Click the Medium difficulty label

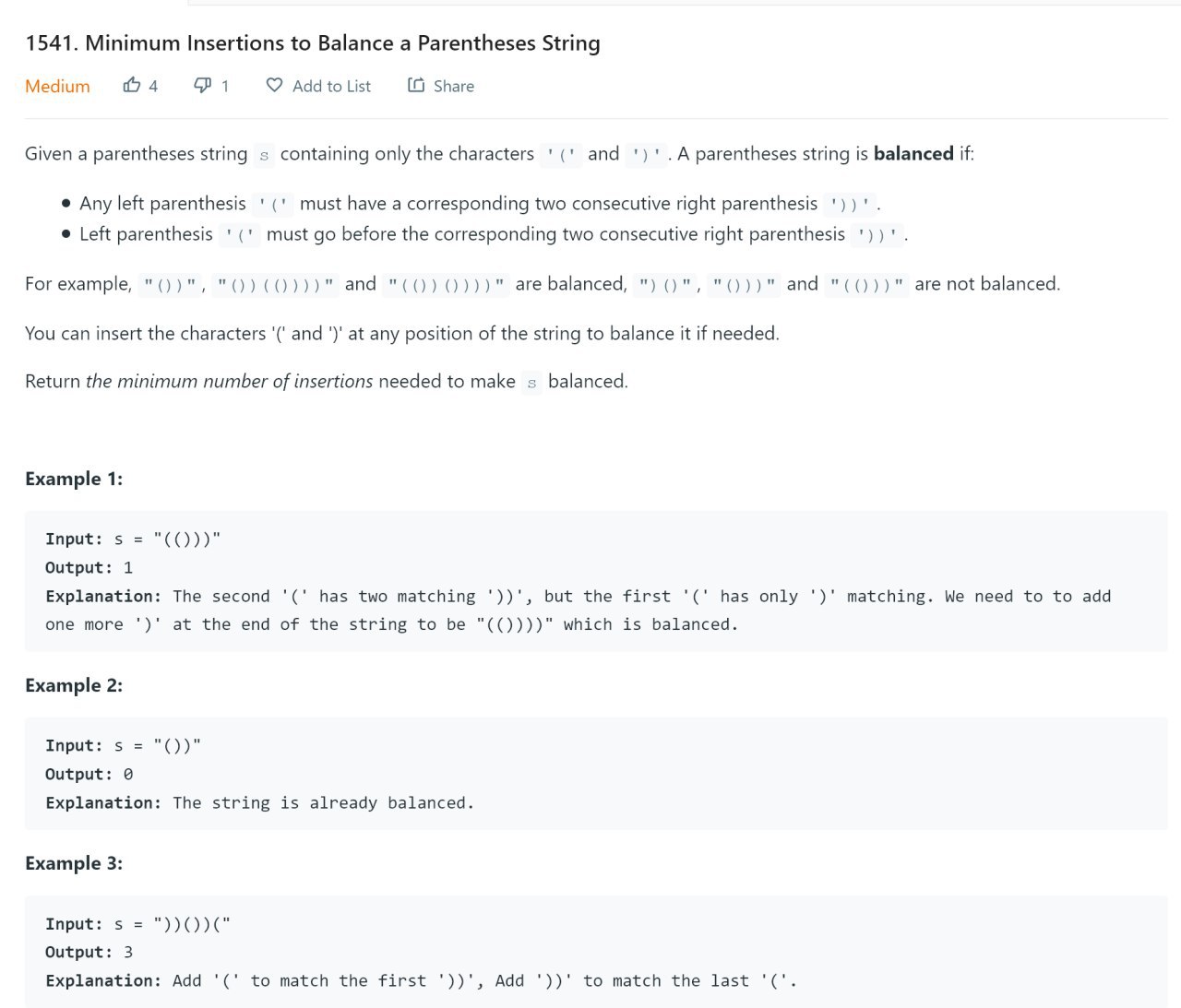tap(57, 86)
